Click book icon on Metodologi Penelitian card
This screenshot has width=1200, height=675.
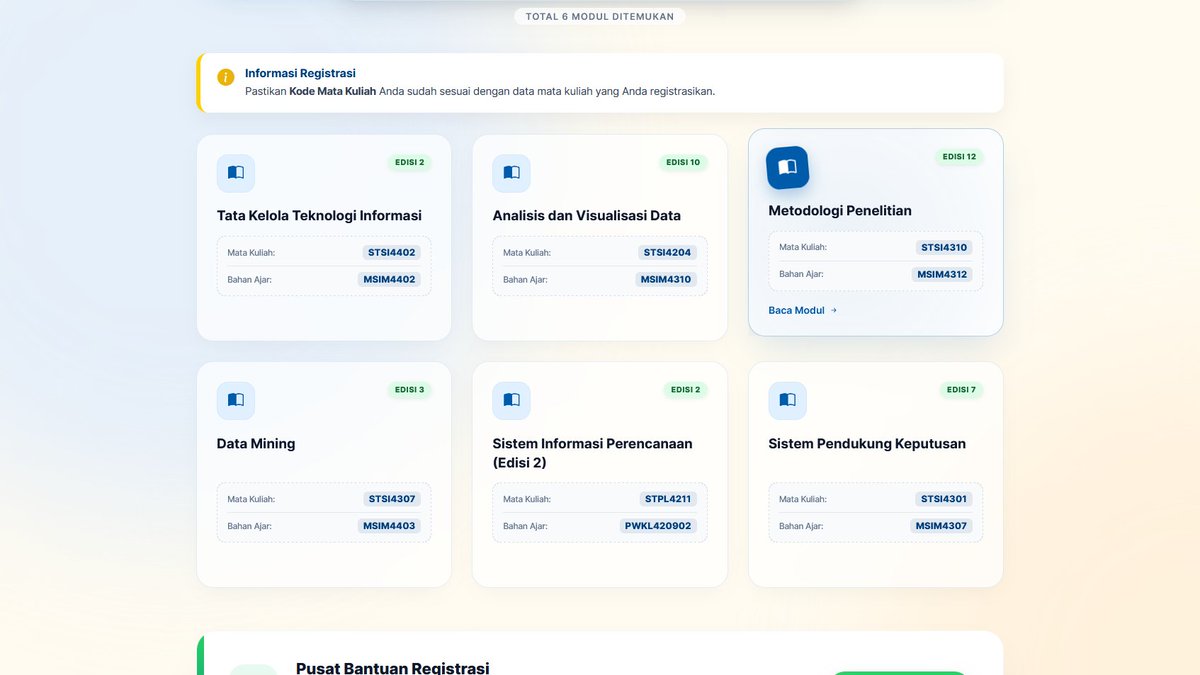[x=787, y=168]
